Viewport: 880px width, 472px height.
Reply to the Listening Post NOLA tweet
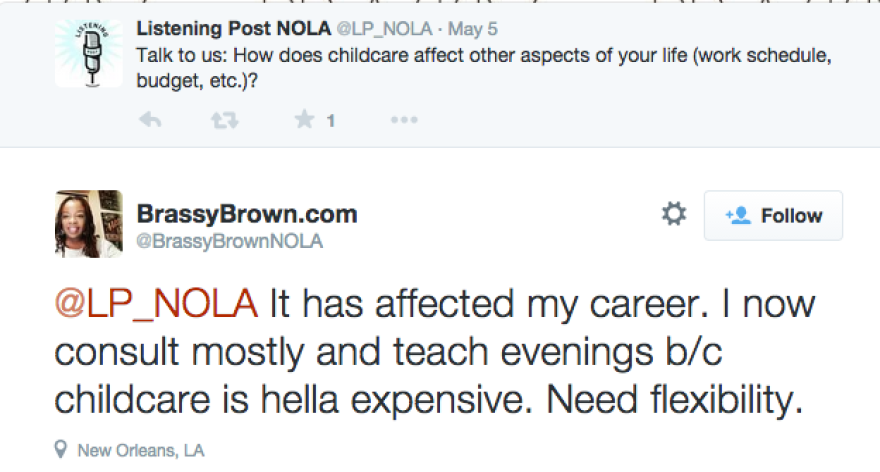(150, 120)
